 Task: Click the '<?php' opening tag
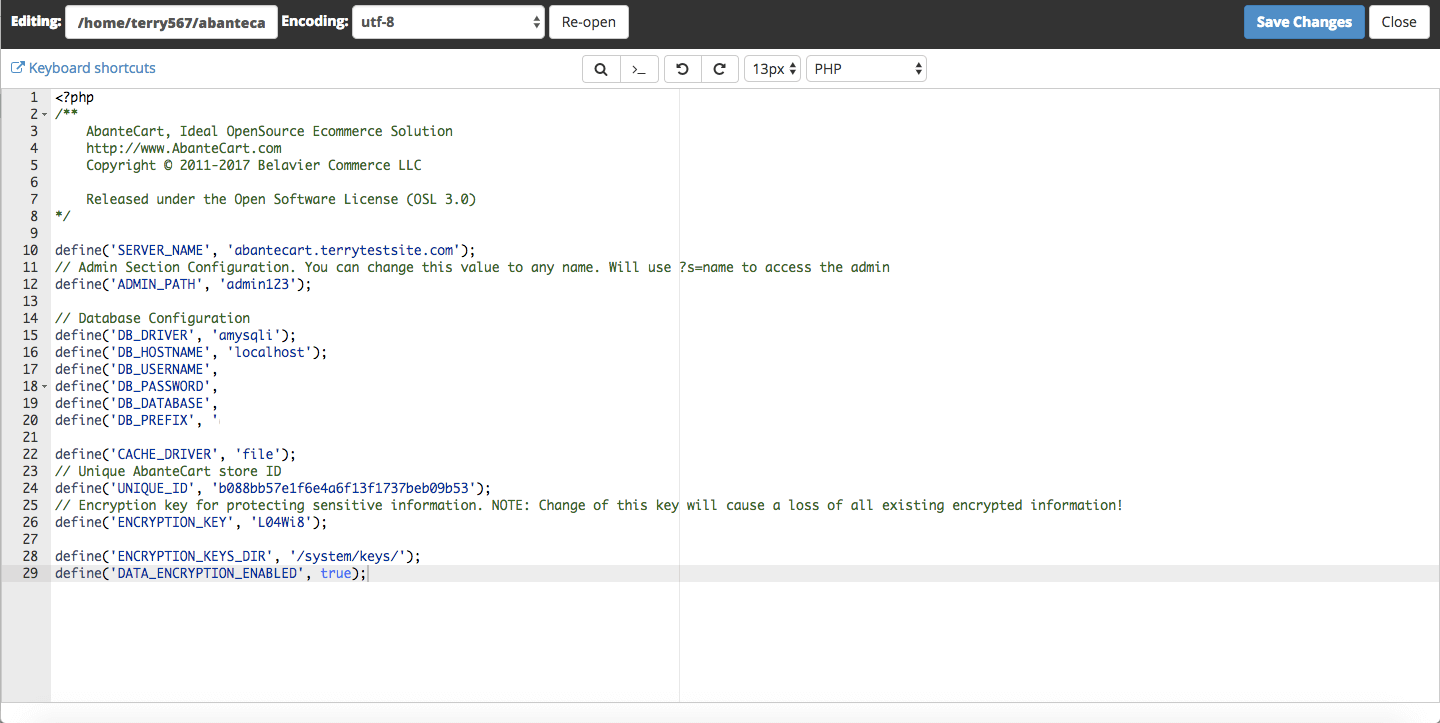[75, 97]
